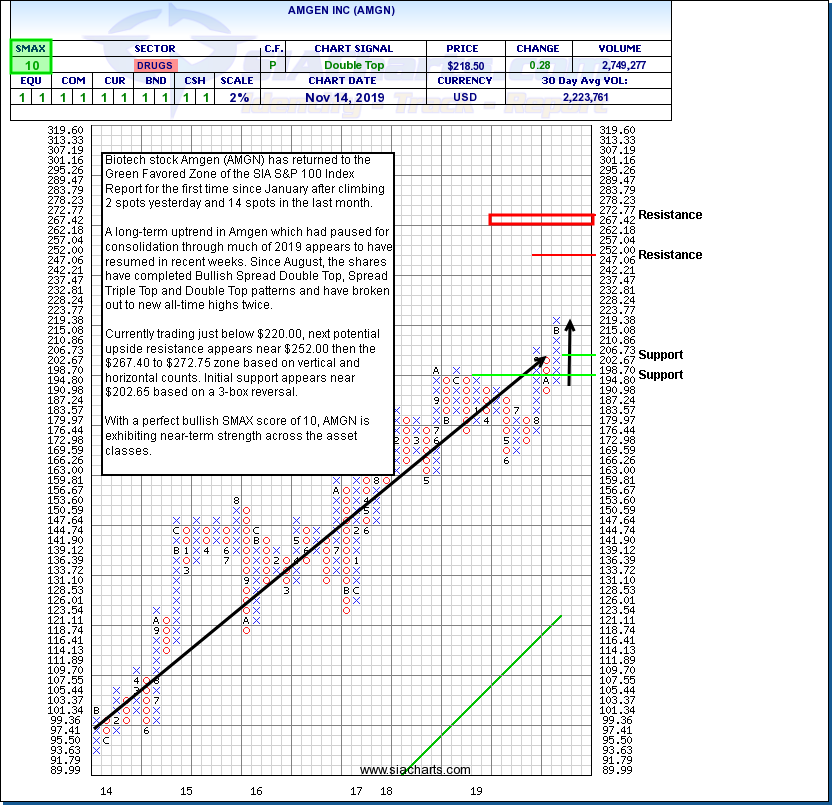
Task: Open the www.siacharts.com link
Action: coord(415,770)
